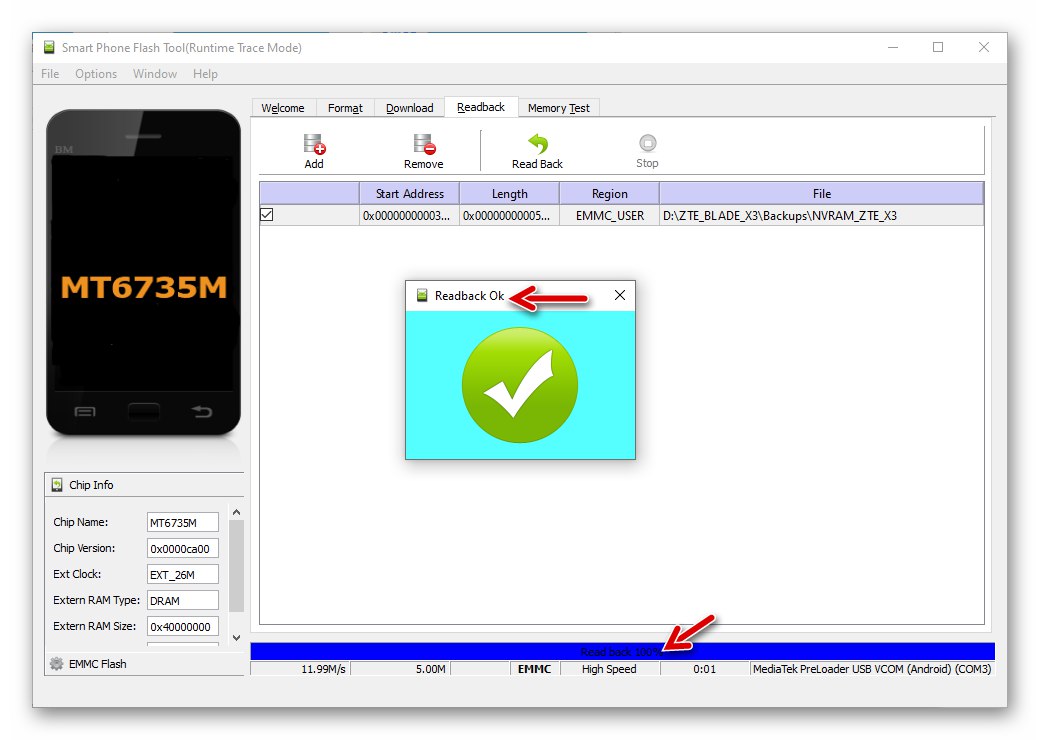Uncheck the NVRAM_ZTE_X3 readback row checkbox
Screen dimensions: 1040x740
[267, 215]
